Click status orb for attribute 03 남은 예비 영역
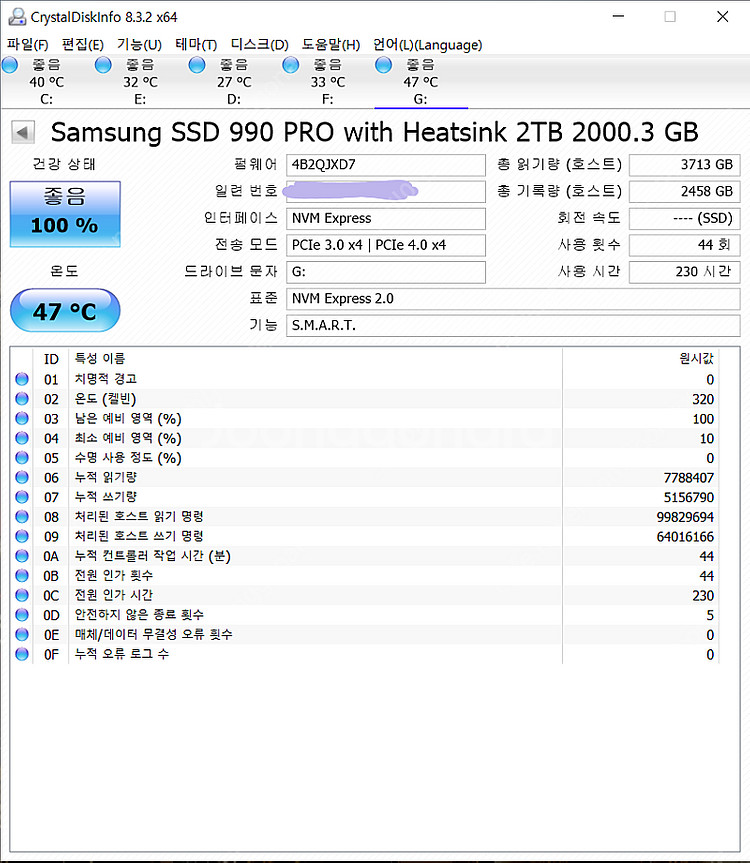This screenshot has height=863, width=750. pos(22,418)
